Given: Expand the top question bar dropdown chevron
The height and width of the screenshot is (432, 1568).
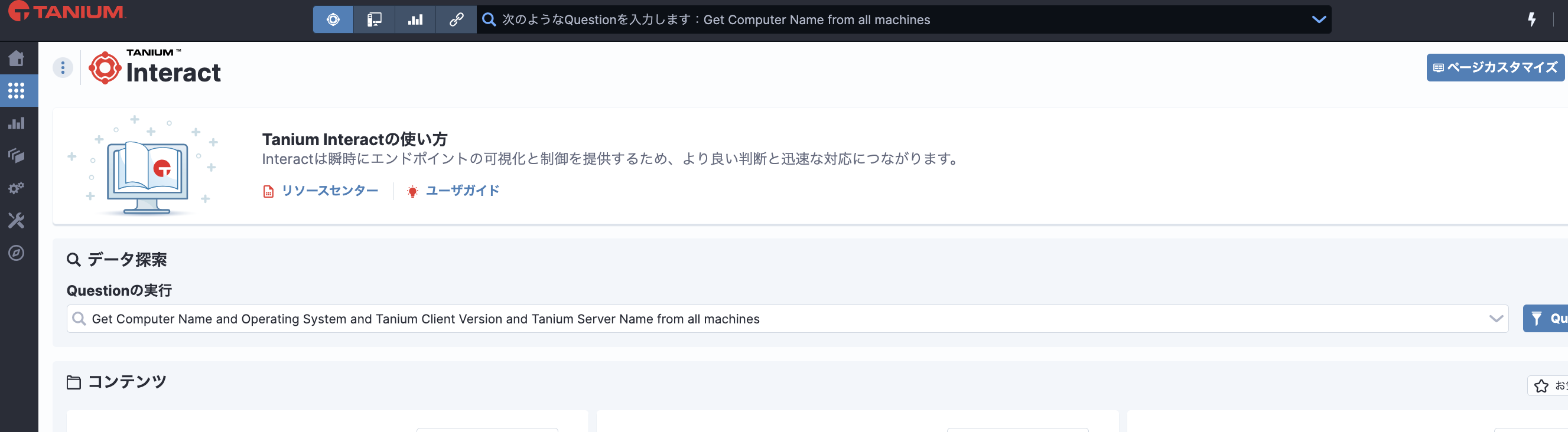Looking at the screenshot, I should [1319, 19].
